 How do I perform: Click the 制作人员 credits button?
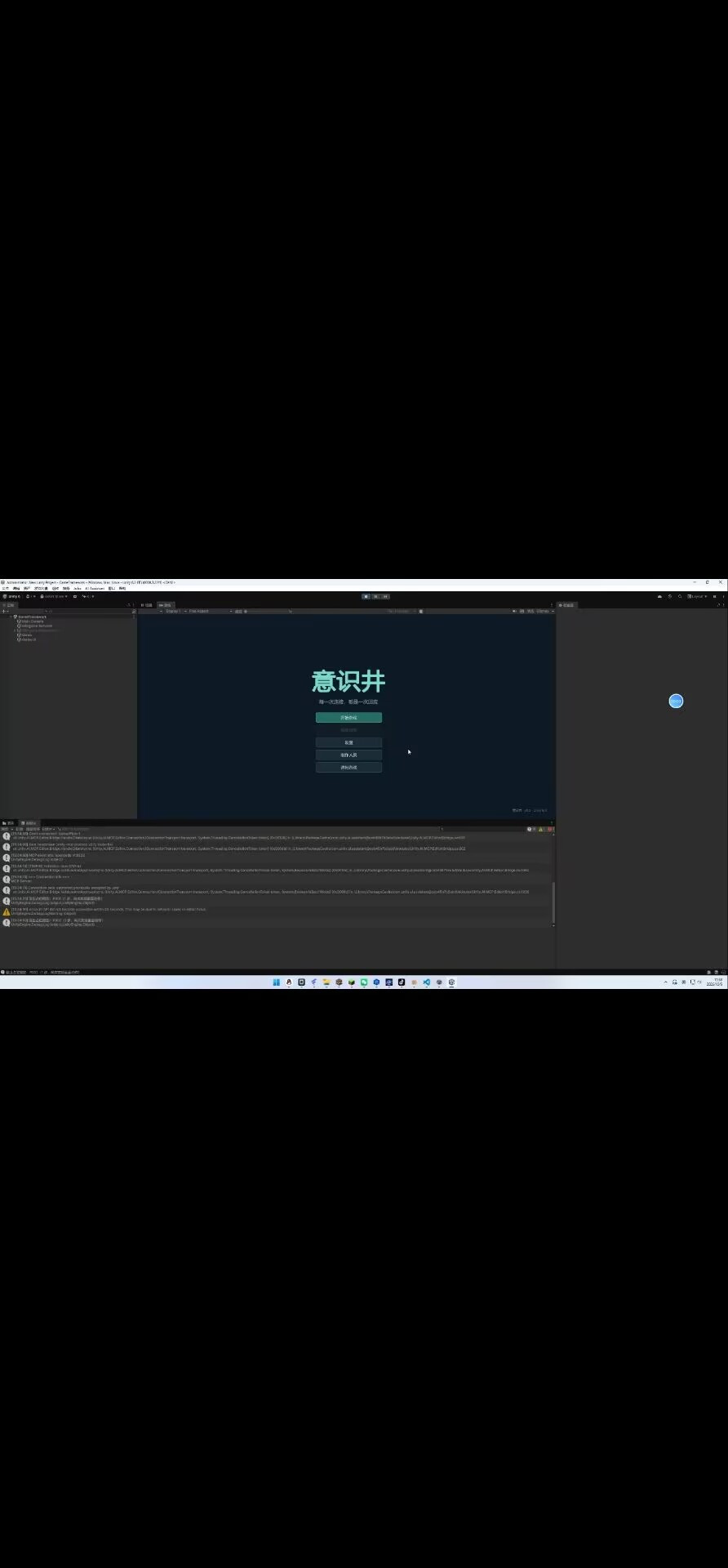(x=348, y=755)
